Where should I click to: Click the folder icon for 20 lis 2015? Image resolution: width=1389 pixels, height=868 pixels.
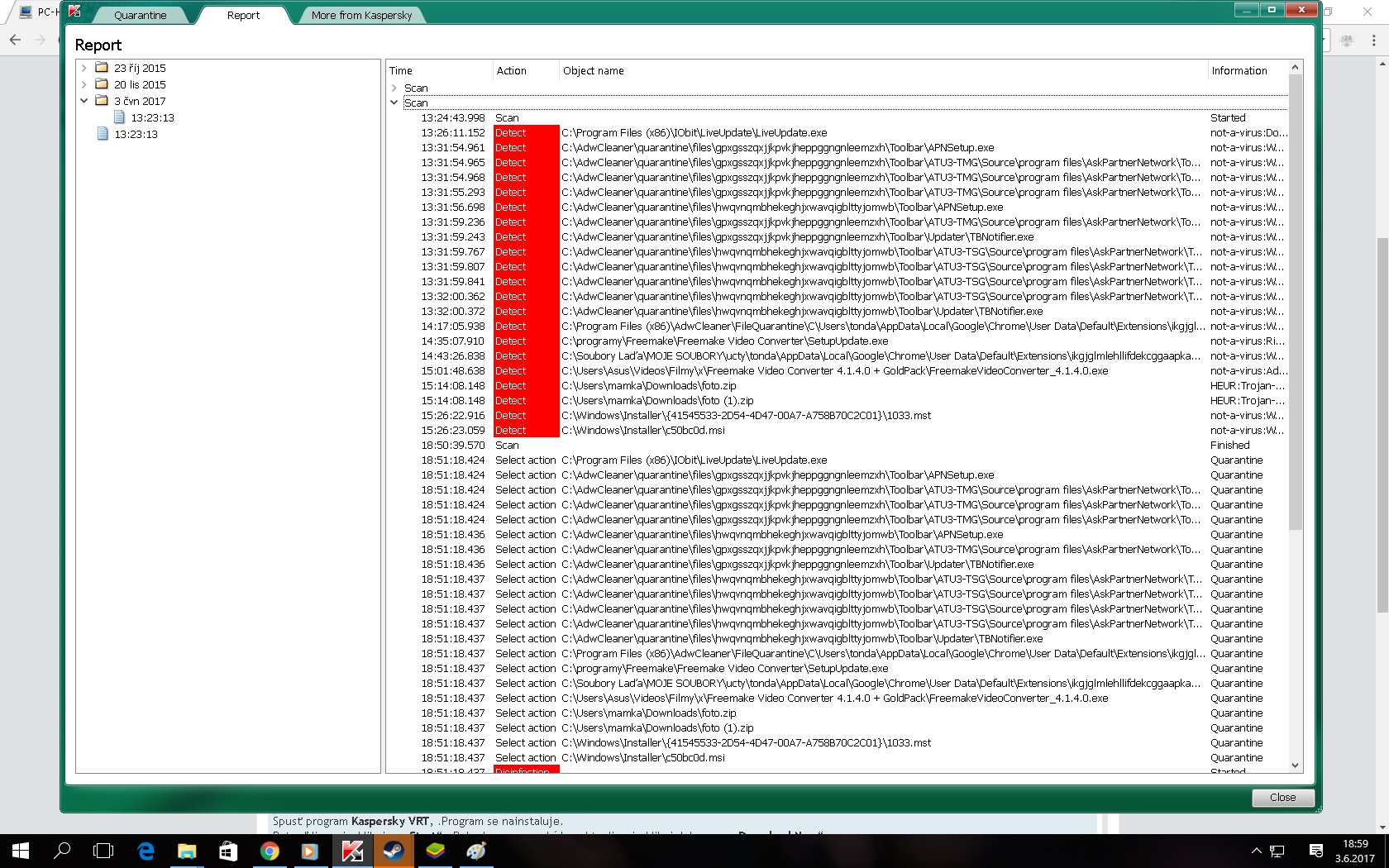102,84
